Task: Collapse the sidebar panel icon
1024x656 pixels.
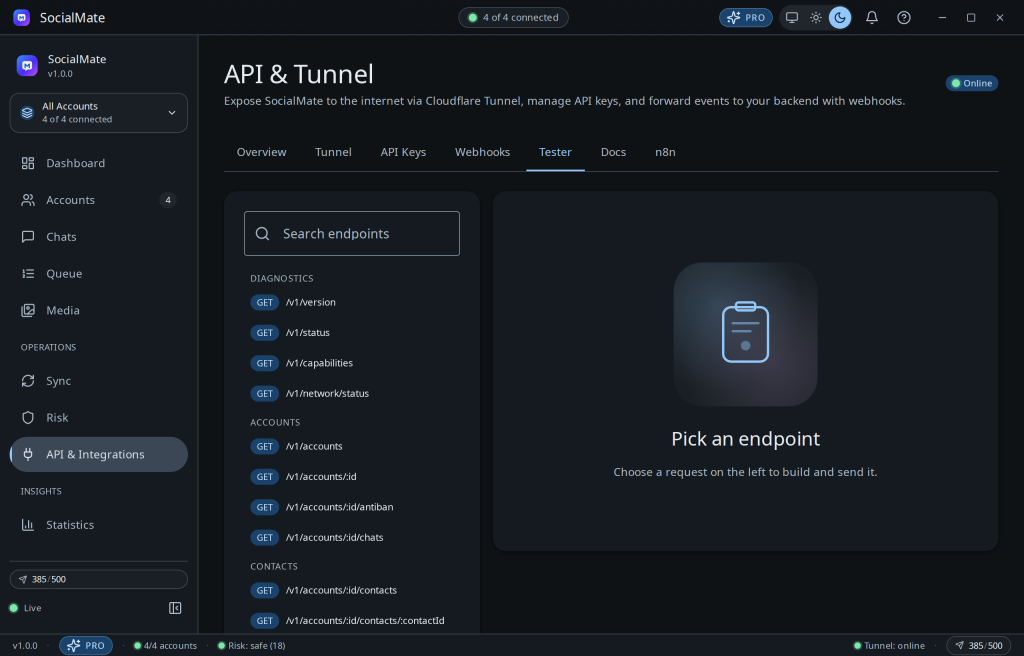Action: 175,608
